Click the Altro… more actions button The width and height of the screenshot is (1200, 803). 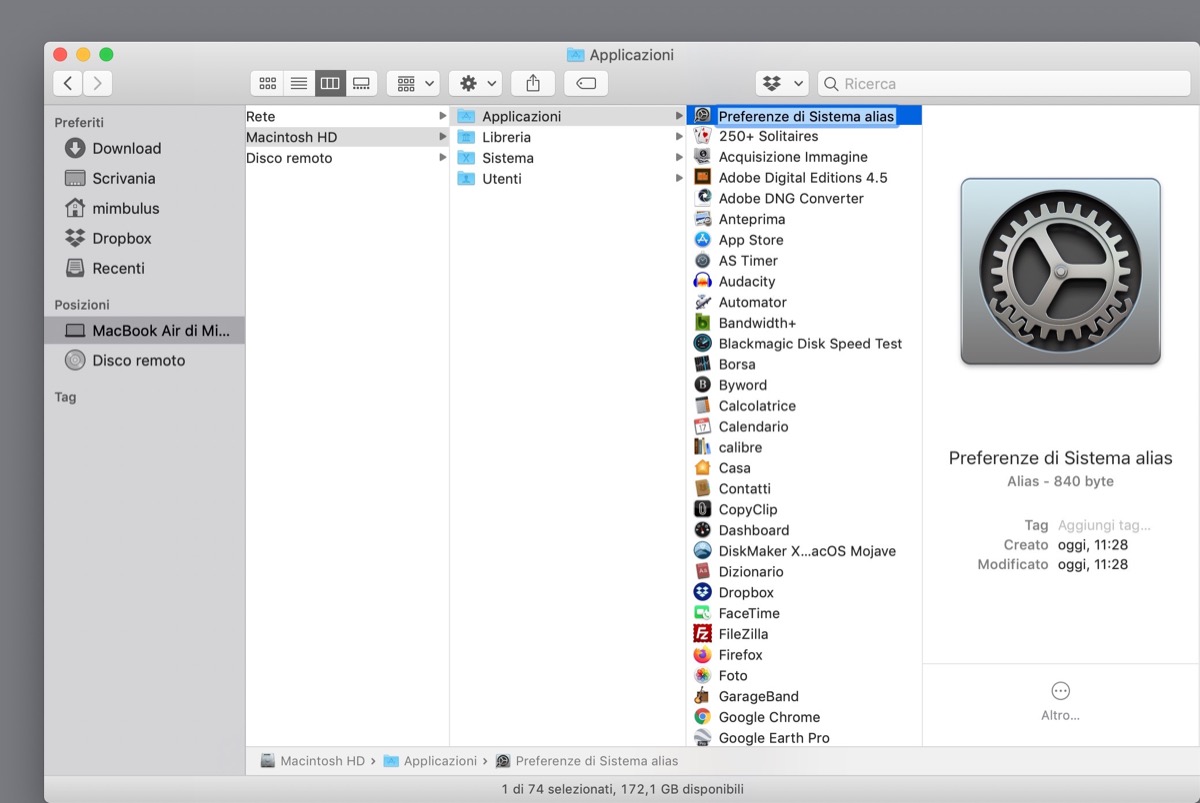[1060, 700]
